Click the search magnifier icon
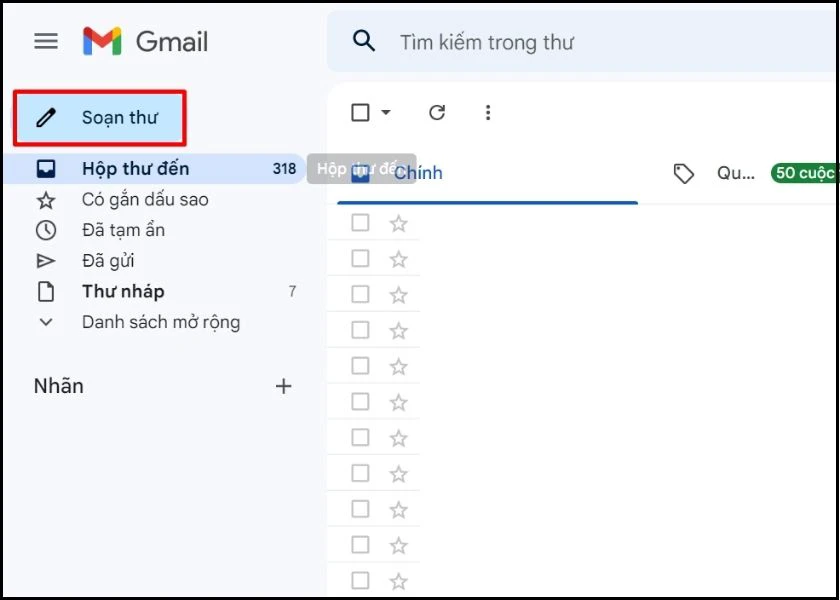 tap(364, 41)
